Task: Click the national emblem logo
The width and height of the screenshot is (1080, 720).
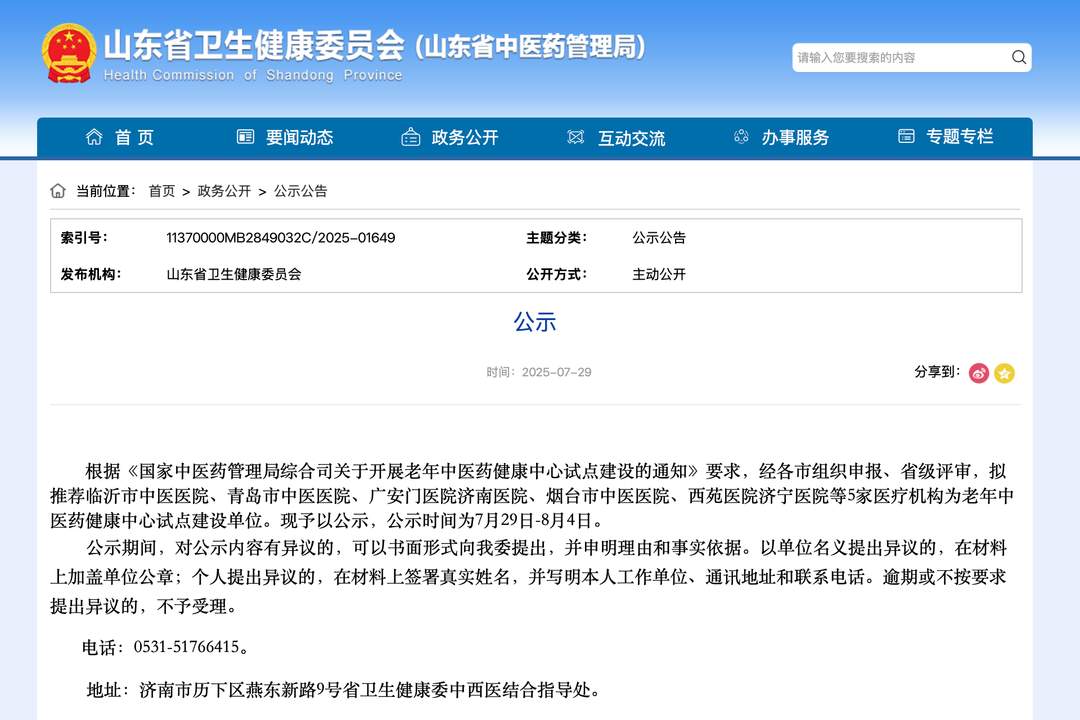Action: point(66,55)
